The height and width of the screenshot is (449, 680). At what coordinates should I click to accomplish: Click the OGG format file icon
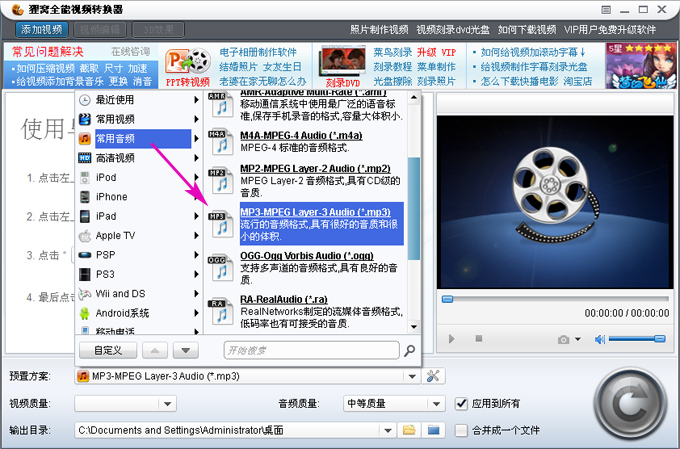point(221,268)
